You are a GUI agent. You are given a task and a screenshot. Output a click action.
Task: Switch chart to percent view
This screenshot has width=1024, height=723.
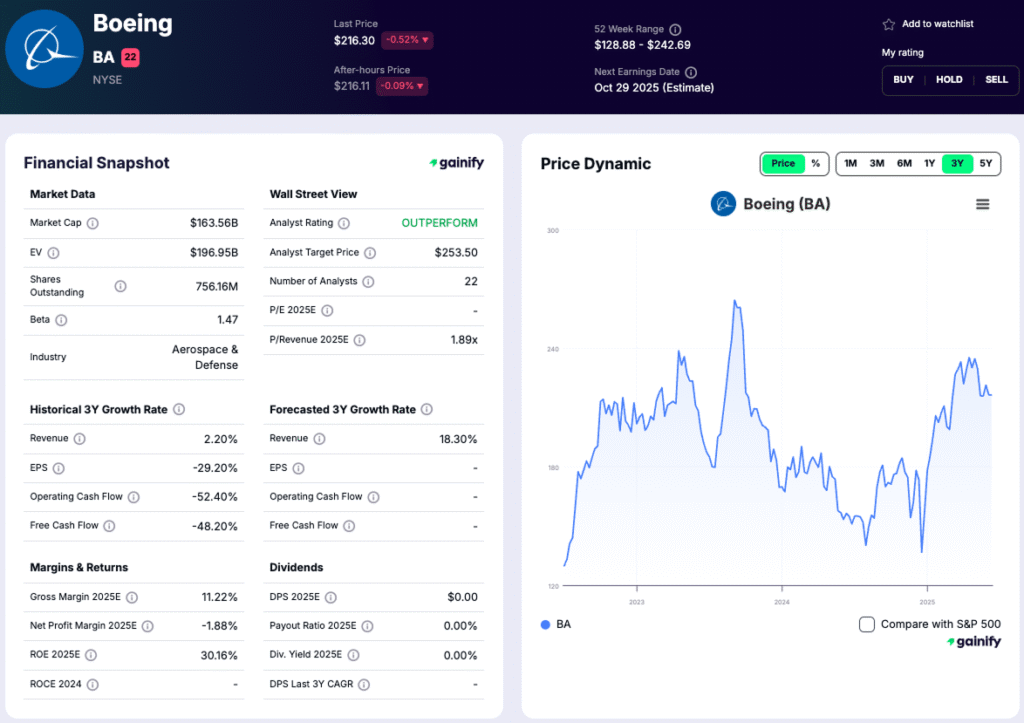(x=815, y=163)
